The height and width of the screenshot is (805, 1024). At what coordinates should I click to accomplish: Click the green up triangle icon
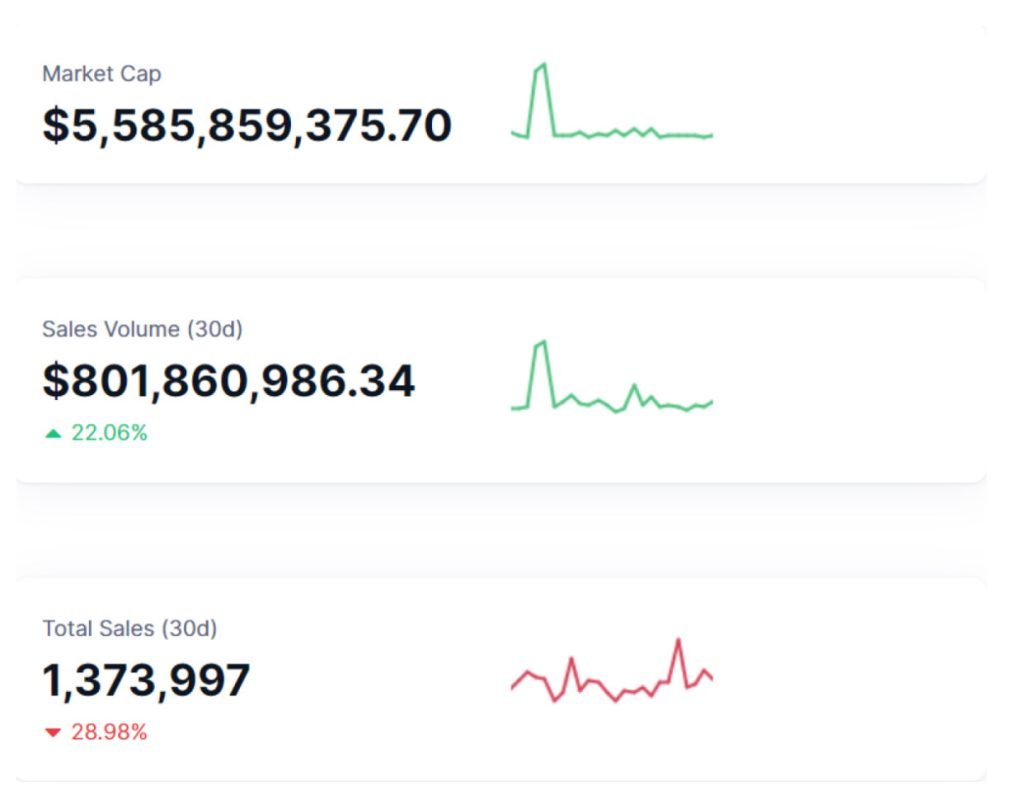point(53,434)
